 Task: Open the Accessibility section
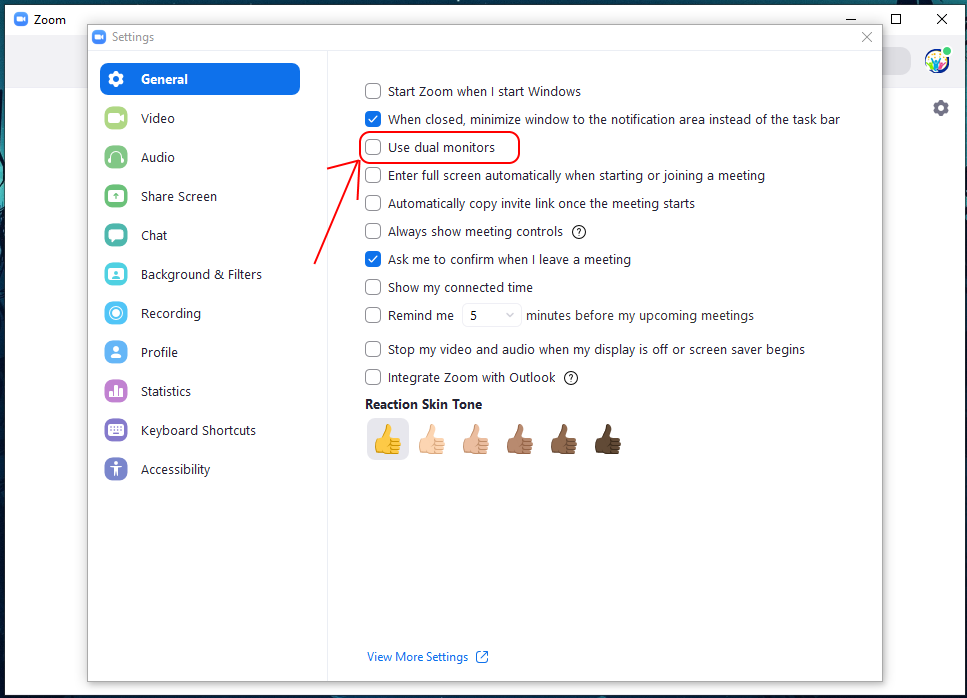click(200, 469)
